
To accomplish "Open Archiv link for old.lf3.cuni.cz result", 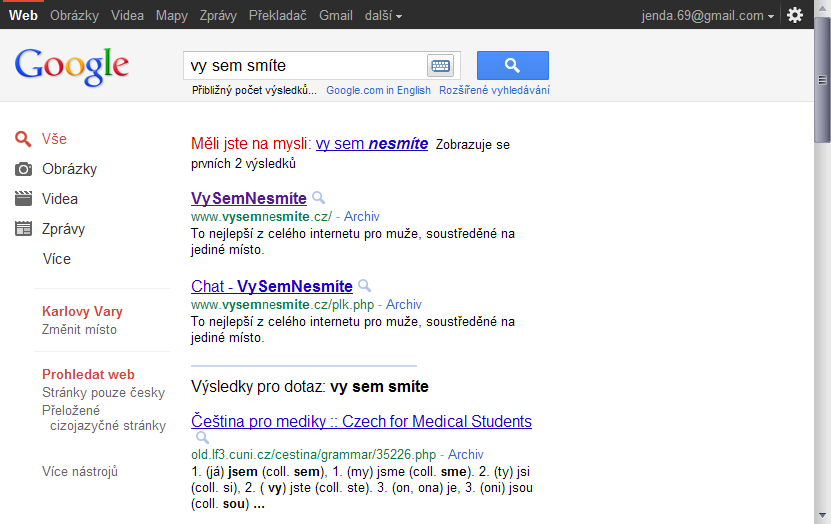I will click(466, 455).
